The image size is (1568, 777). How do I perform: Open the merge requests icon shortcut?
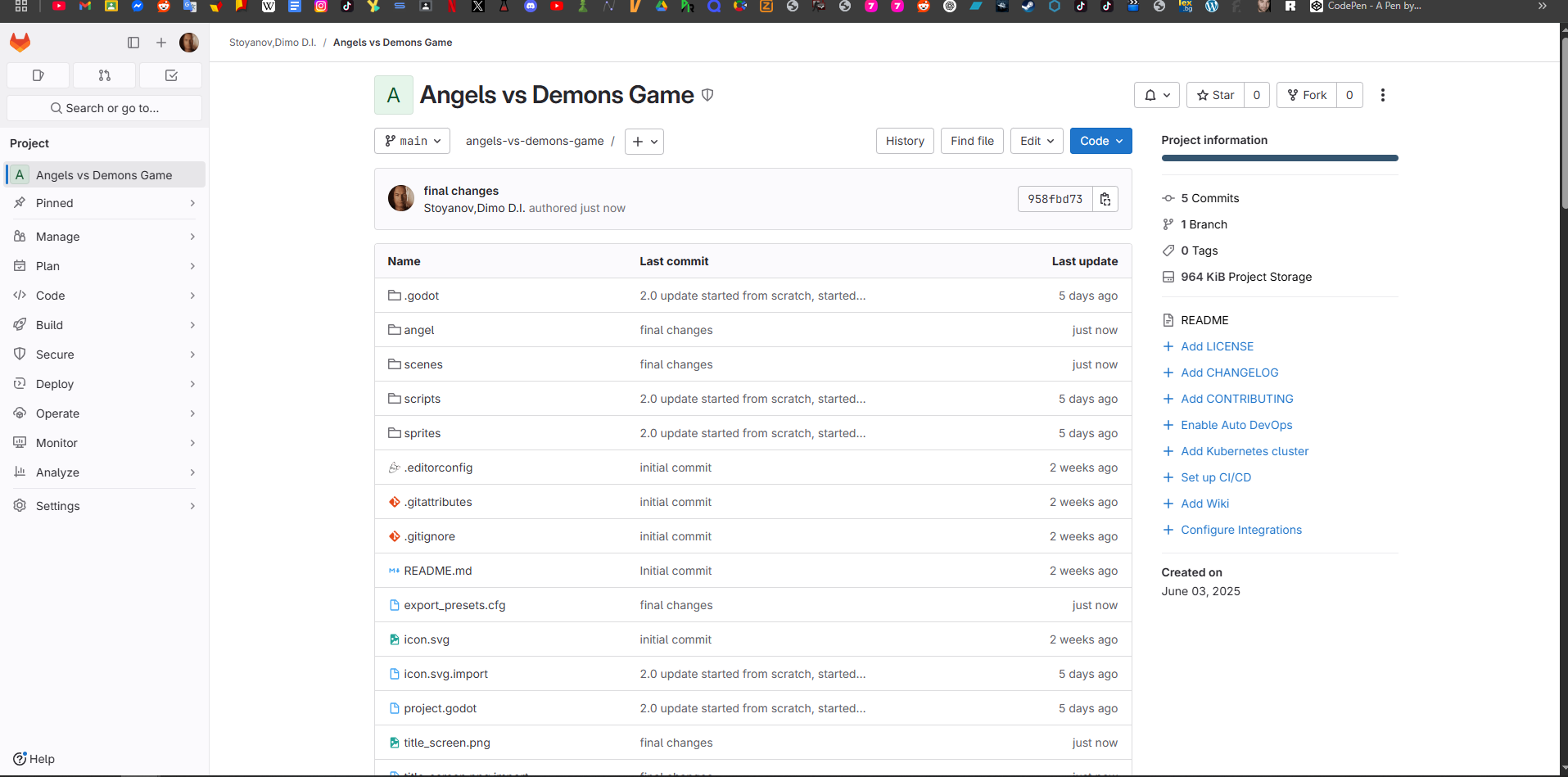click(104, 75)
